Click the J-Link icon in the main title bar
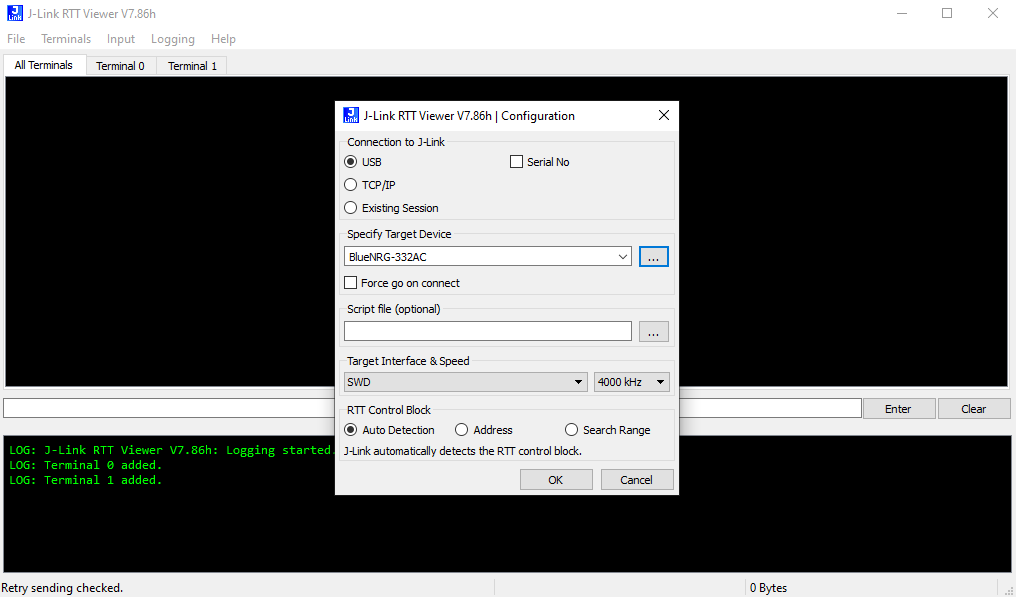This screenshot has width=1016, height=597. coord(14,13)
